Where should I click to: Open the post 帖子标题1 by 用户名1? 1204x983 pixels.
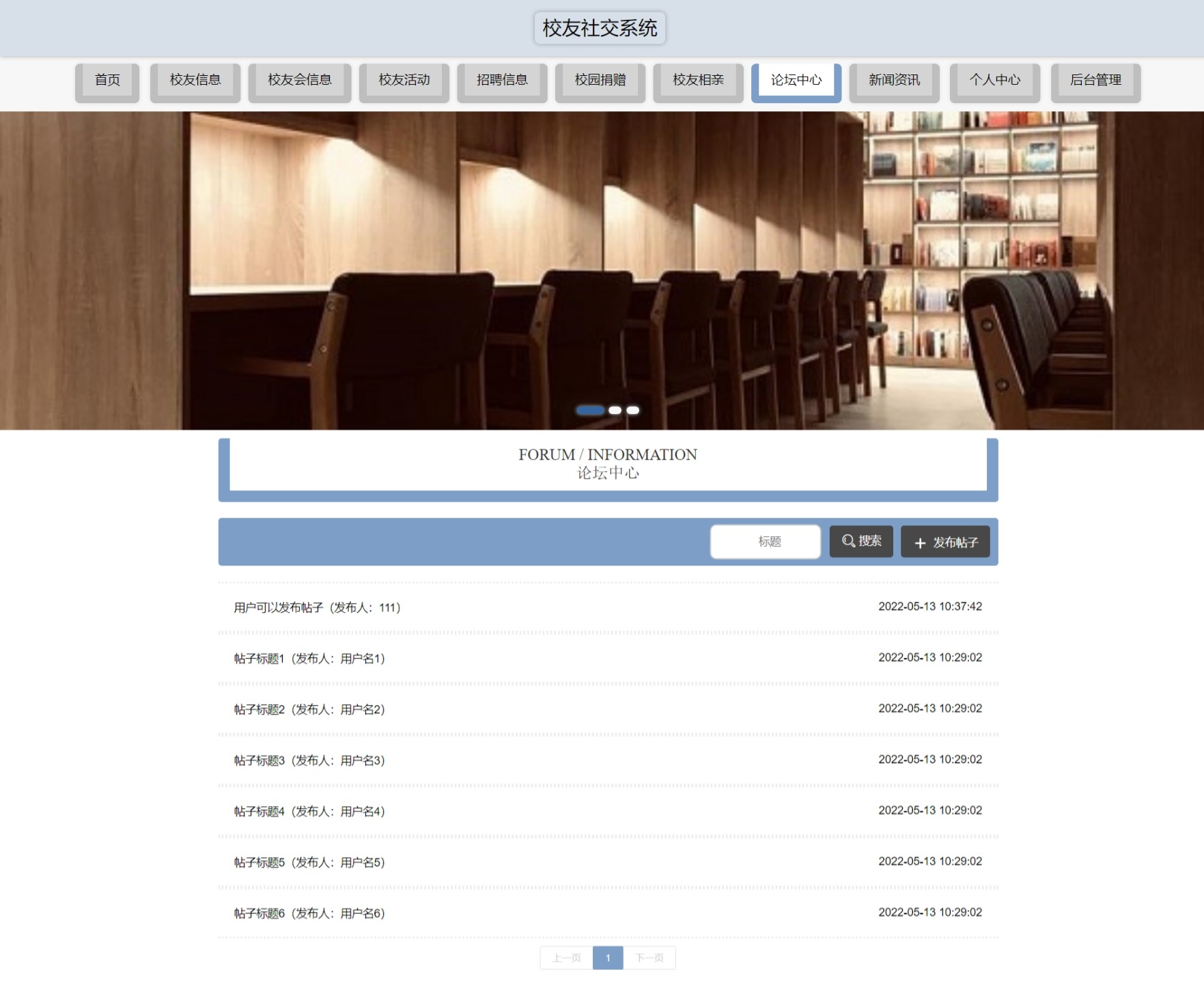coord(608,659)
